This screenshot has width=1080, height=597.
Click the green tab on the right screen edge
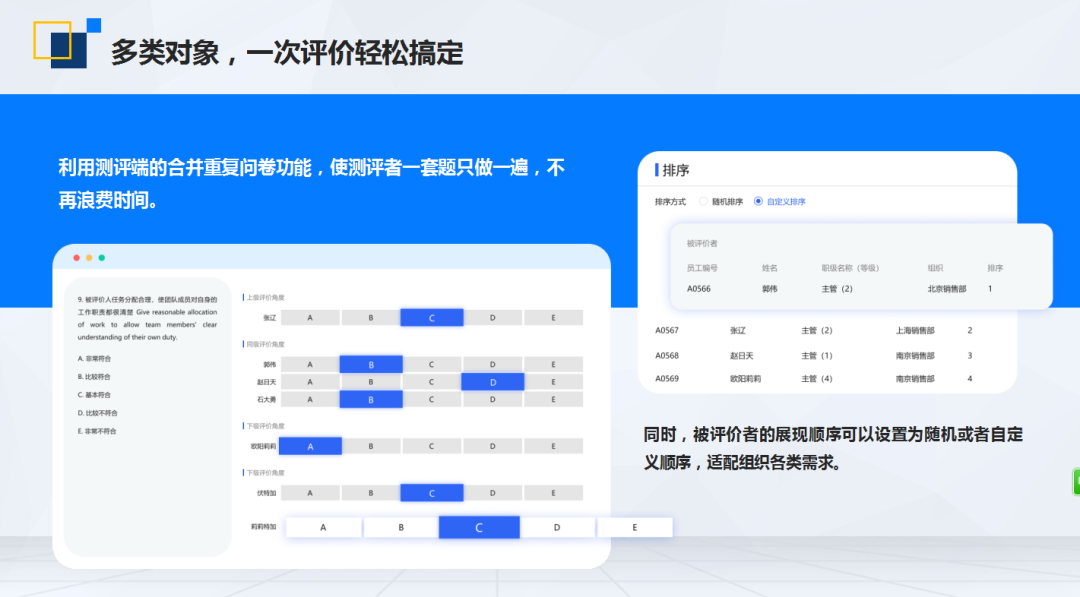pyautogui.click(x=1075, y=482)
